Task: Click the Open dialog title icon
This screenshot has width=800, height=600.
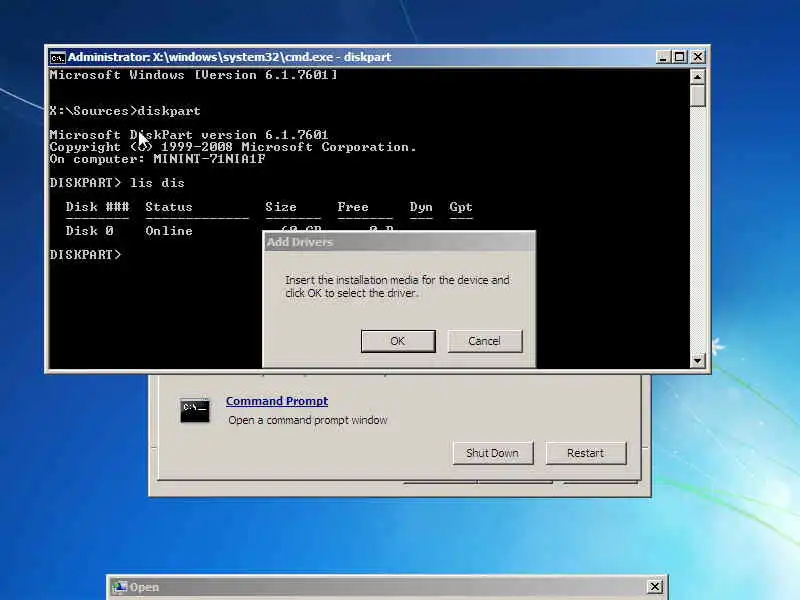Action: 119,587
